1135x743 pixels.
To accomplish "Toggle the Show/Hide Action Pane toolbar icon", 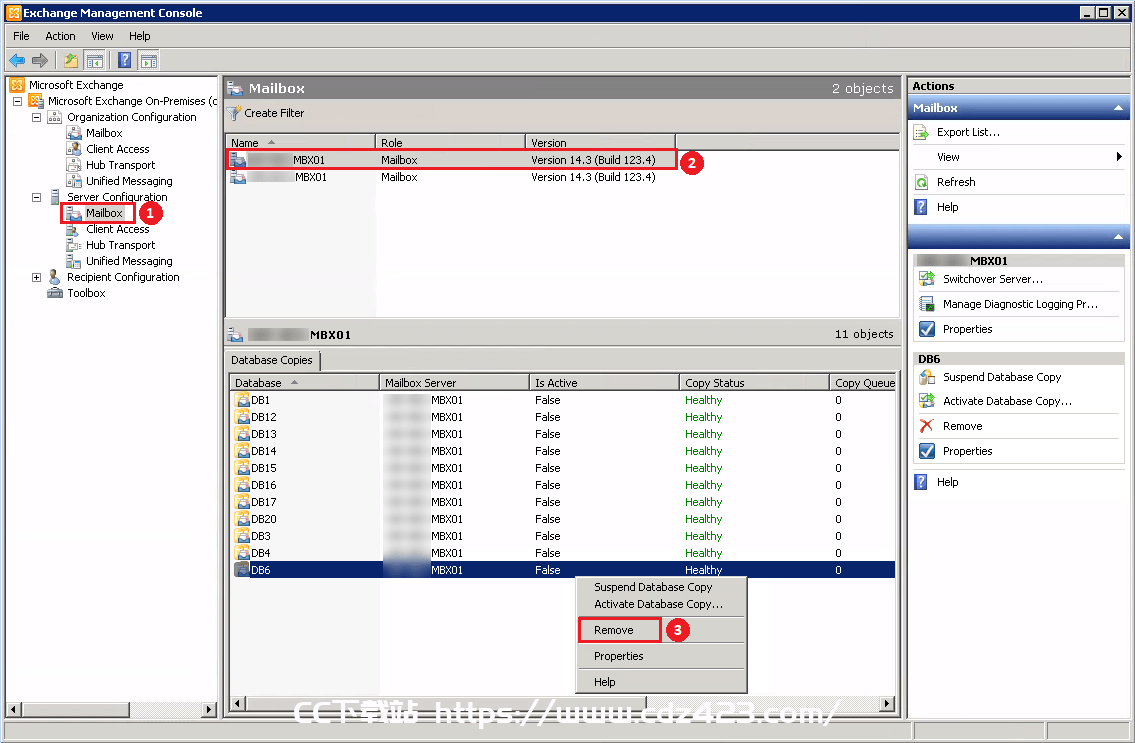I will [148, 60].
